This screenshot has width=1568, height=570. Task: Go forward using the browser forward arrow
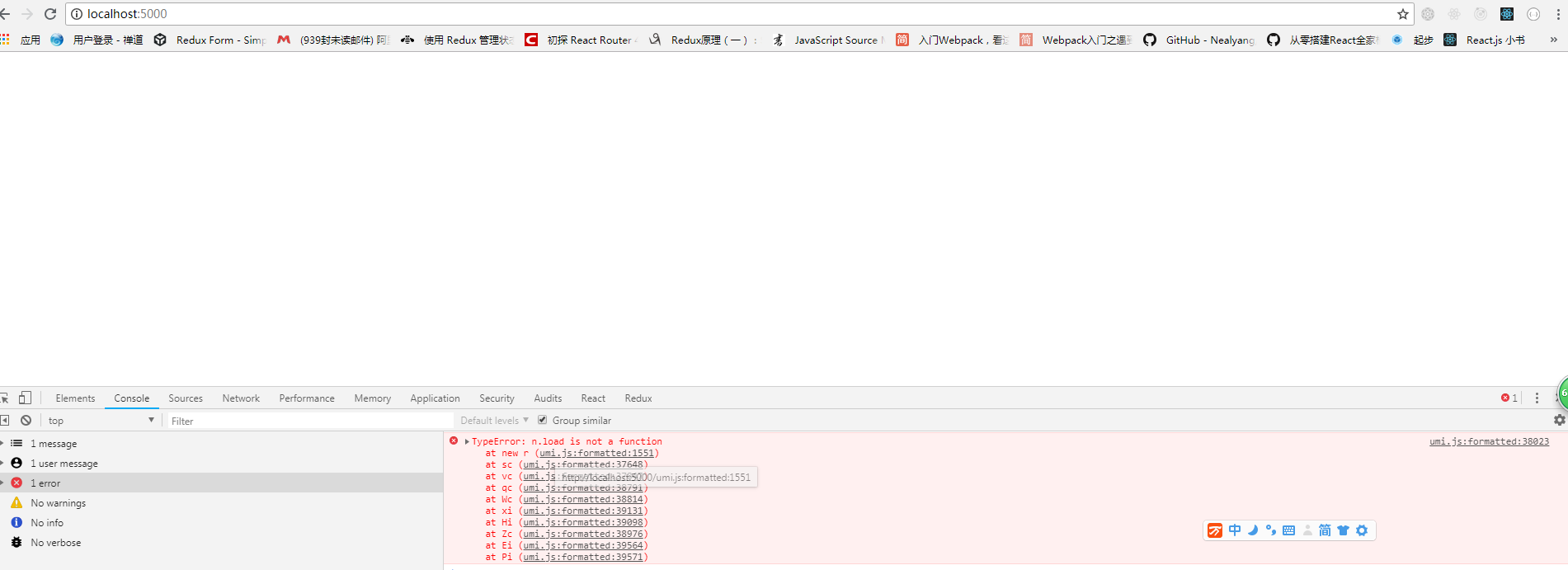click(x=27, y=14)
